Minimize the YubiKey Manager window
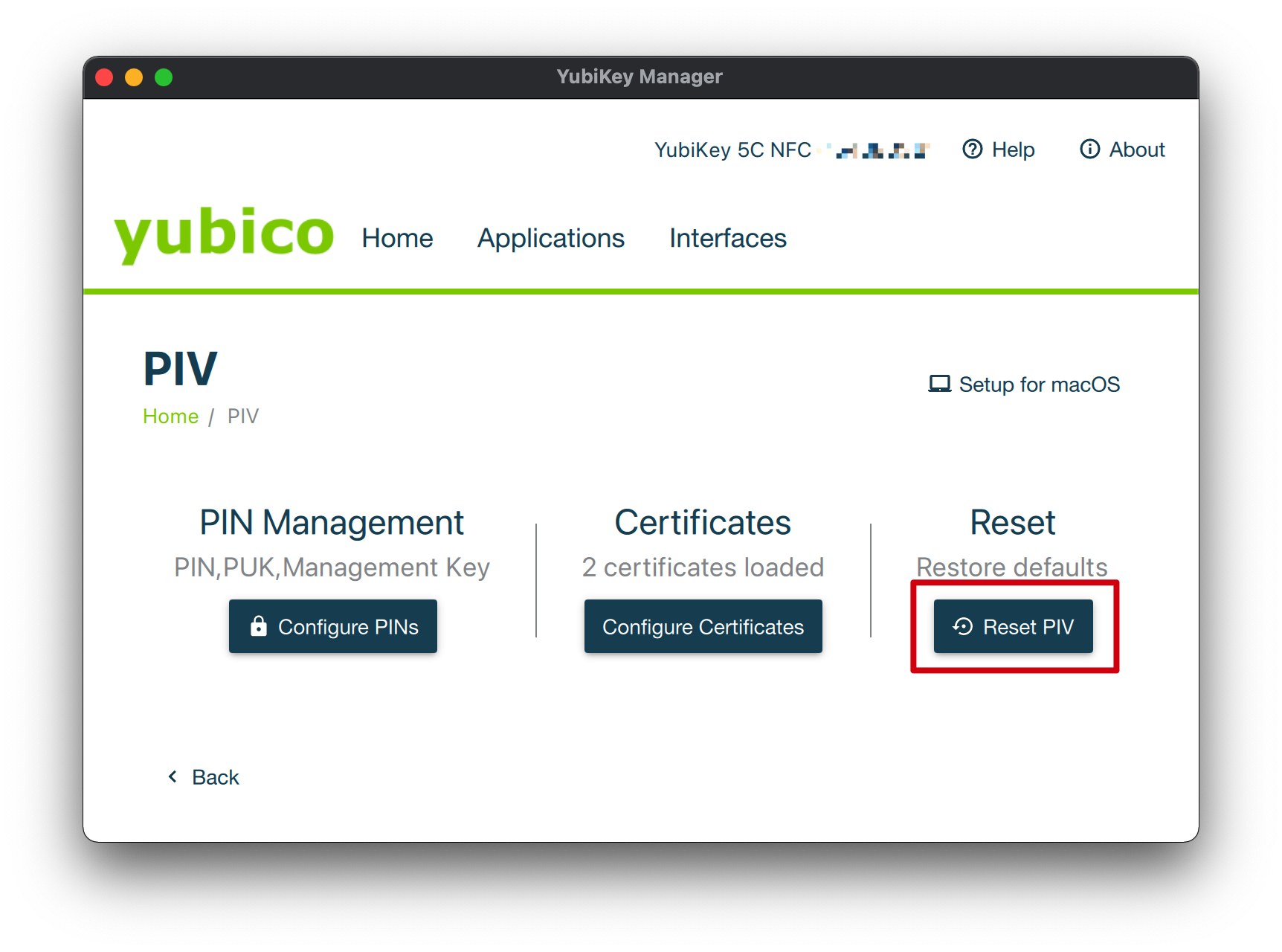Viewport: 1282px width, 952px height. pyautogui.click(x=134, y=77)
